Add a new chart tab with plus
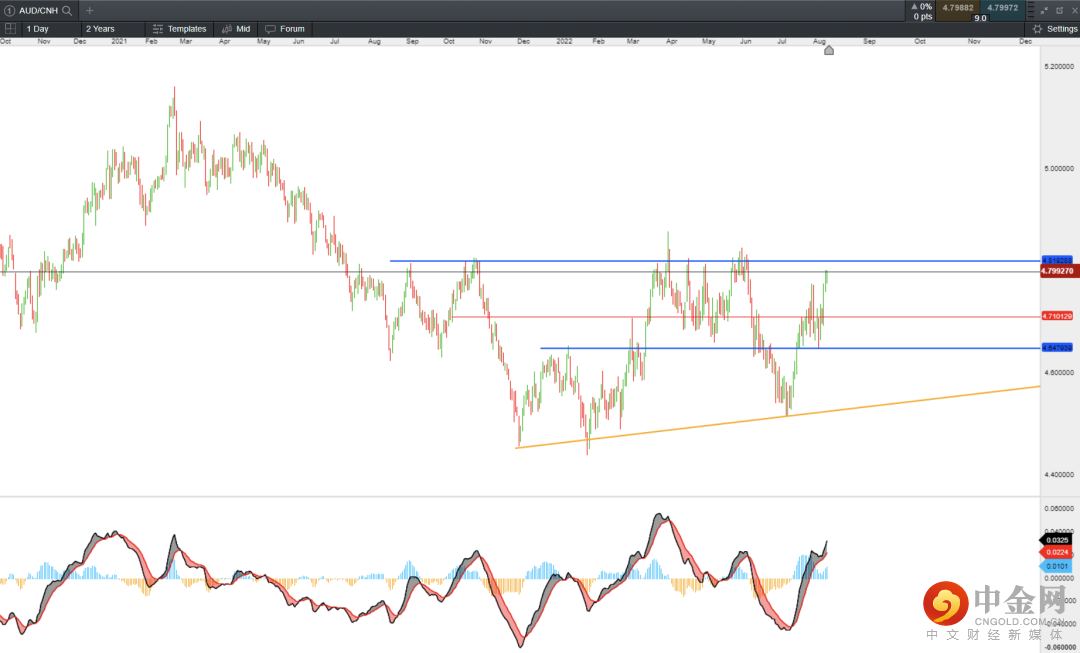 coord(89,10)
